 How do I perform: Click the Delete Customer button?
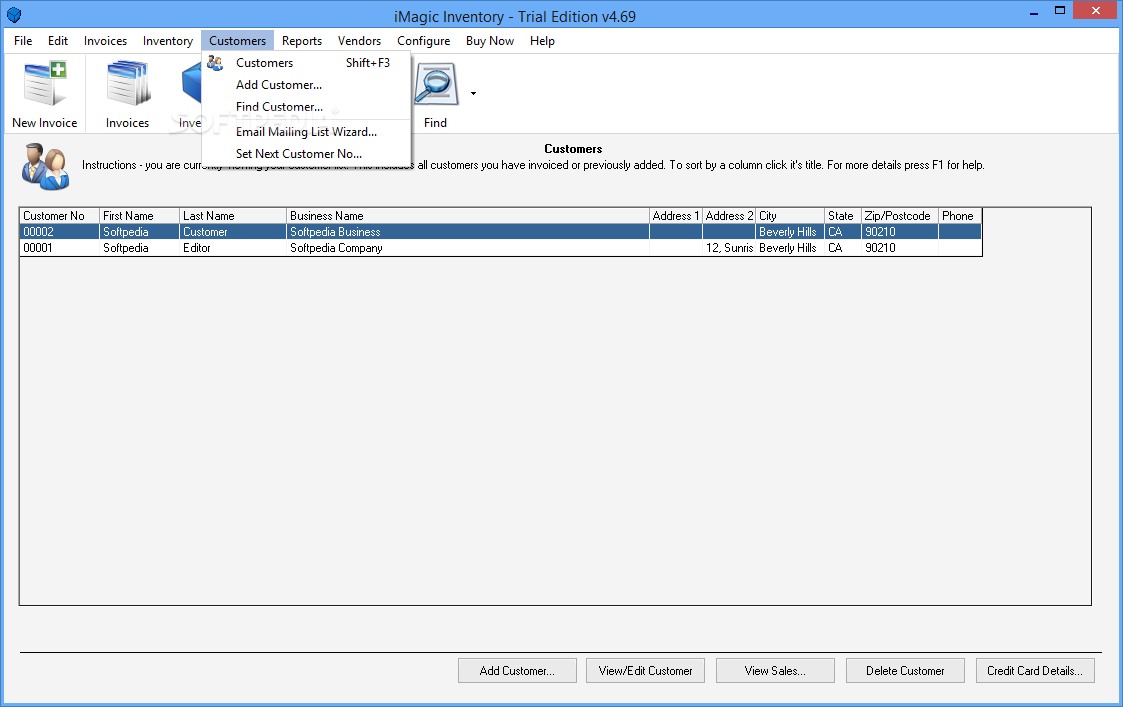point(905,671)
